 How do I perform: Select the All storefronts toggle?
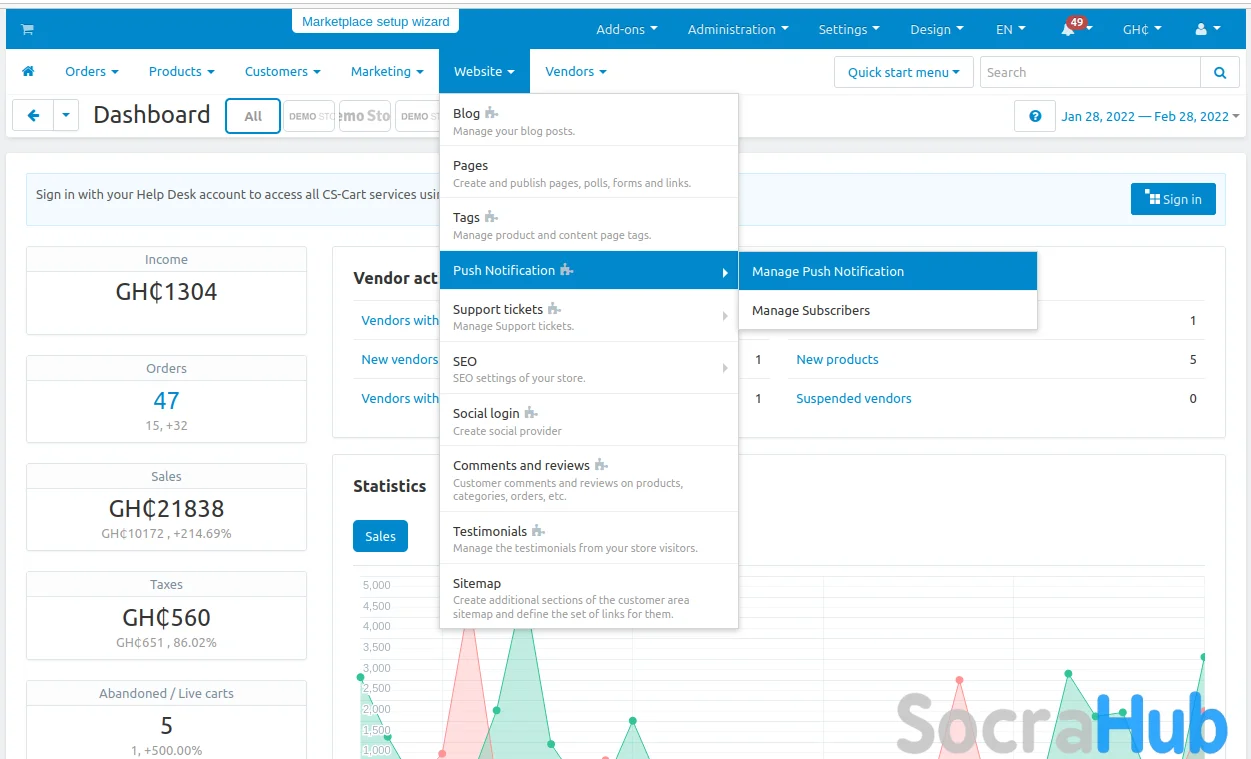[253, 116]
